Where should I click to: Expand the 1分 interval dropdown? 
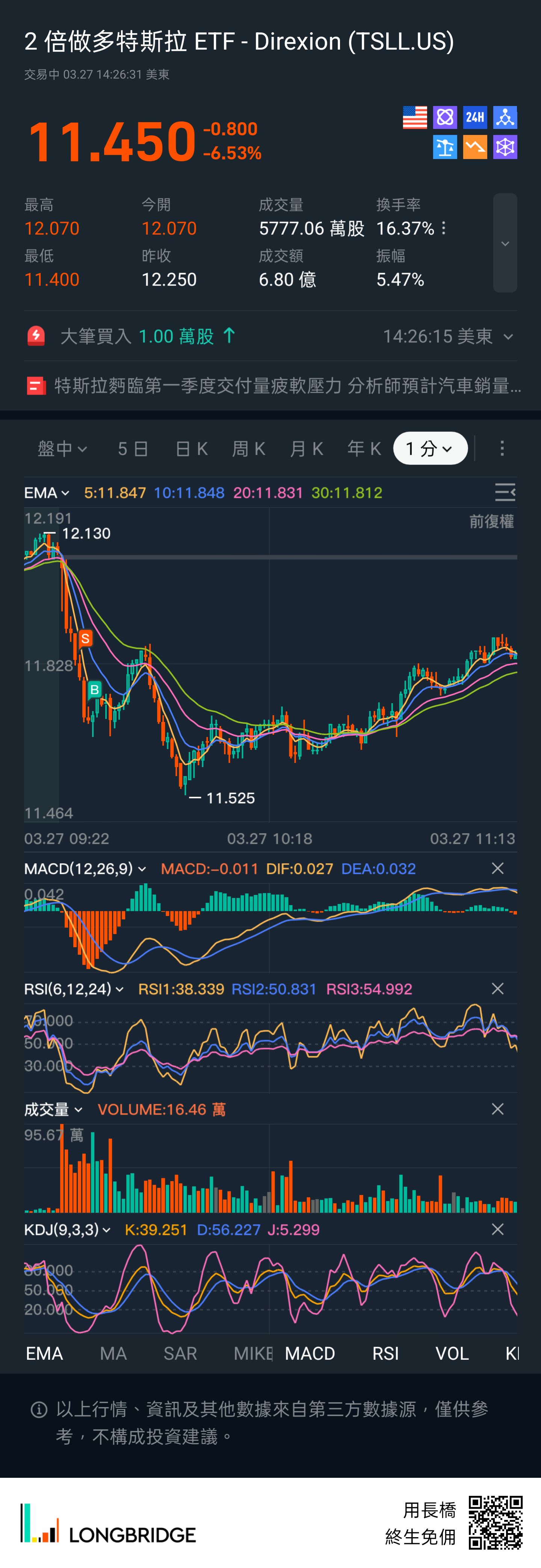point(430,449)
